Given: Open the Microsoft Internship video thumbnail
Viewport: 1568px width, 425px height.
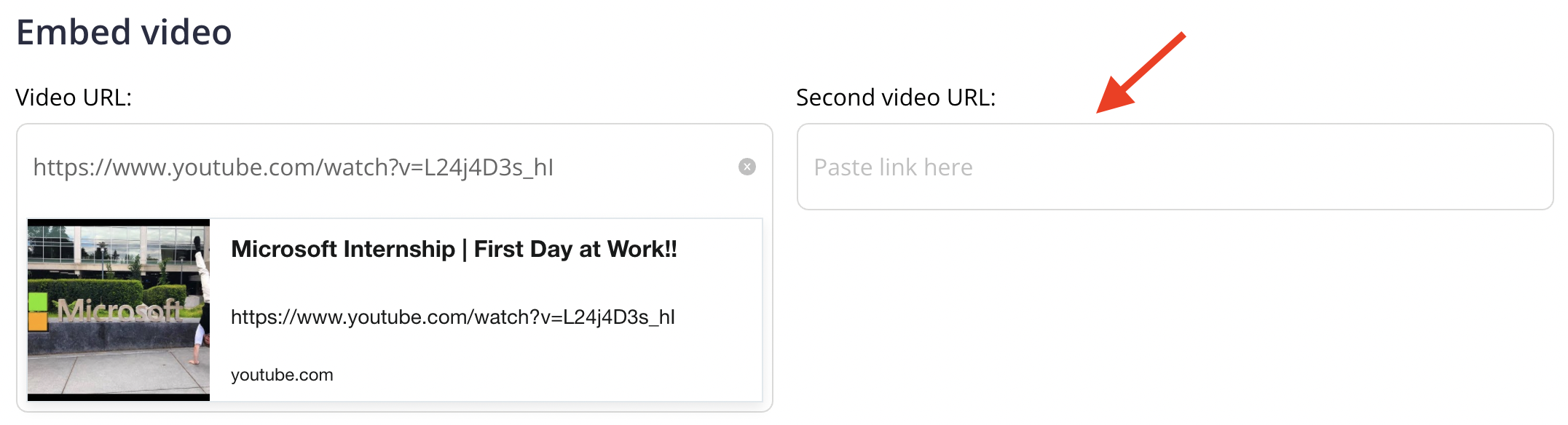Looking at the screenshot, I should pyautogui.click(x=119, y=310).
